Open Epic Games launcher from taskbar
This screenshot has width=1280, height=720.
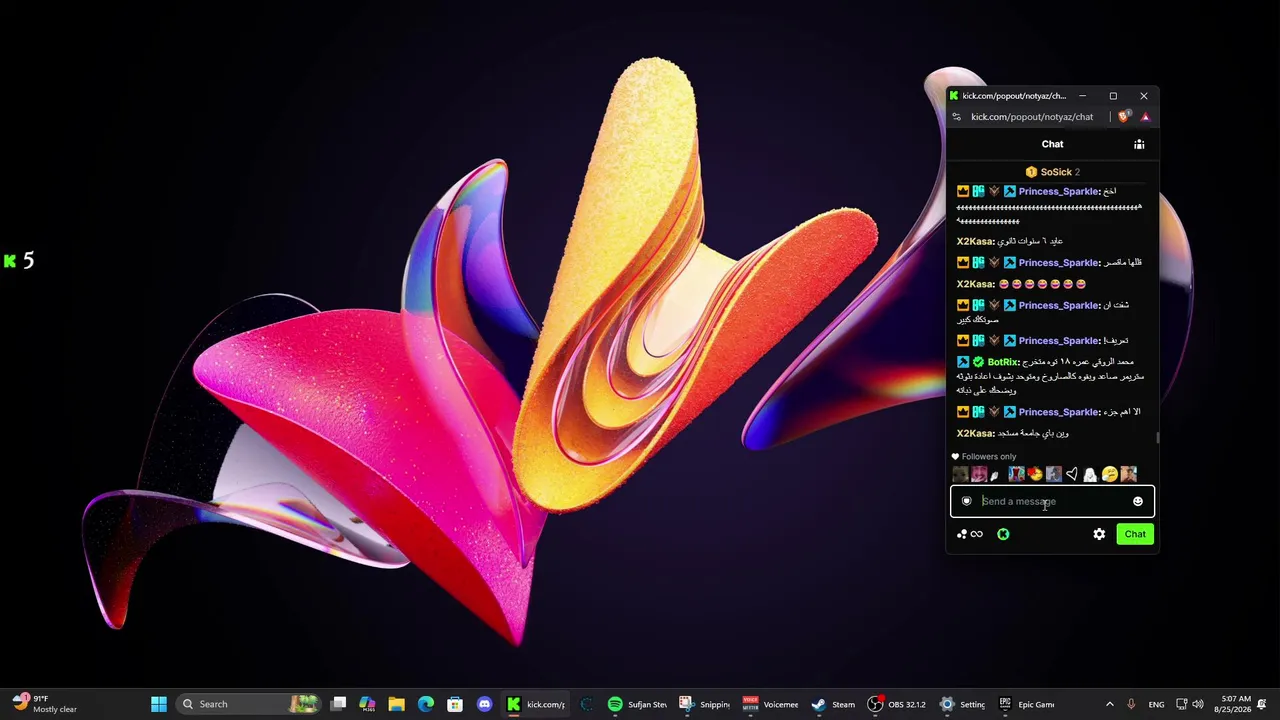1027,704
